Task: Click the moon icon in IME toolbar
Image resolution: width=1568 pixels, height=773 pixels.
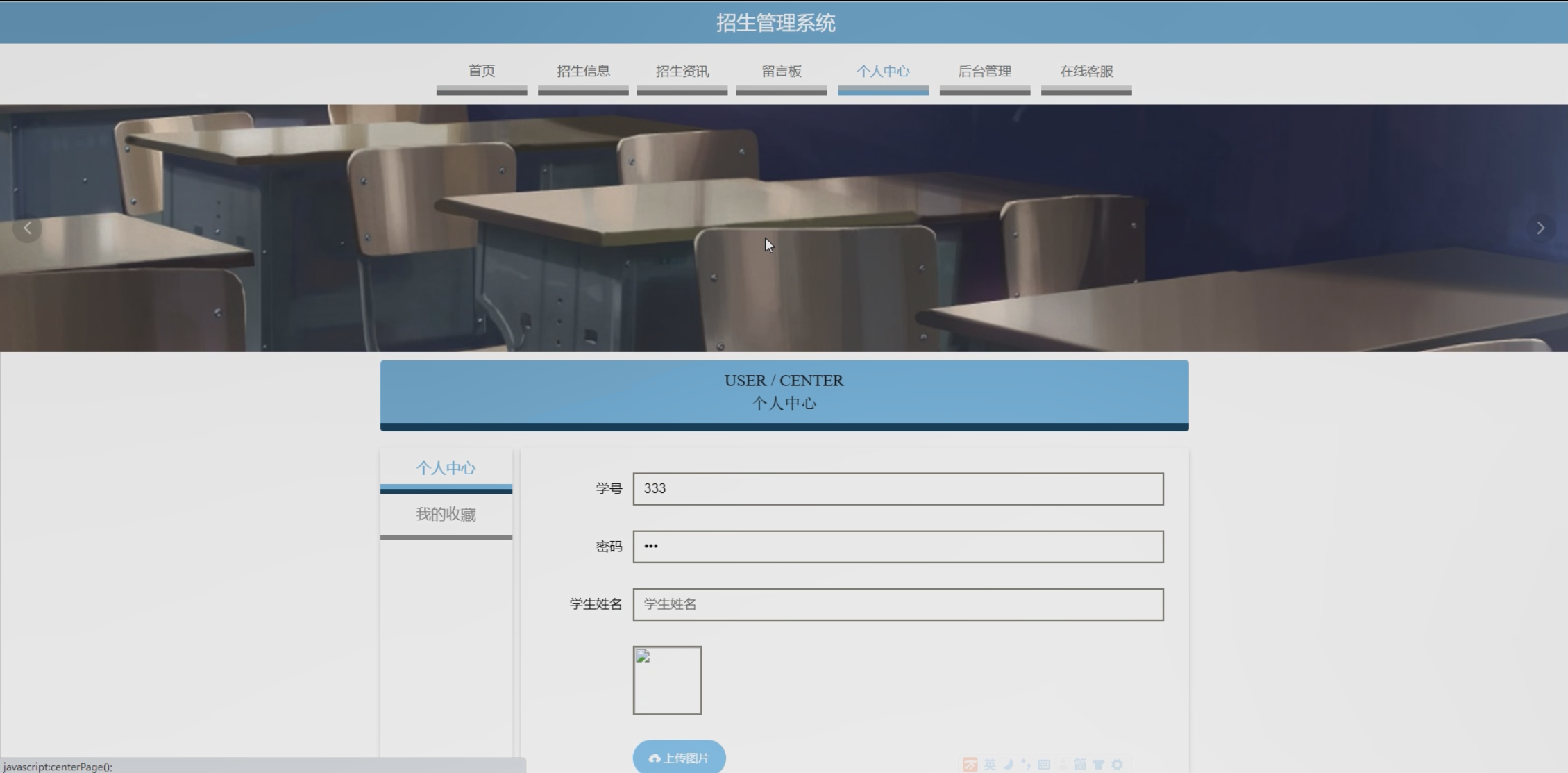Action: 1009,765
